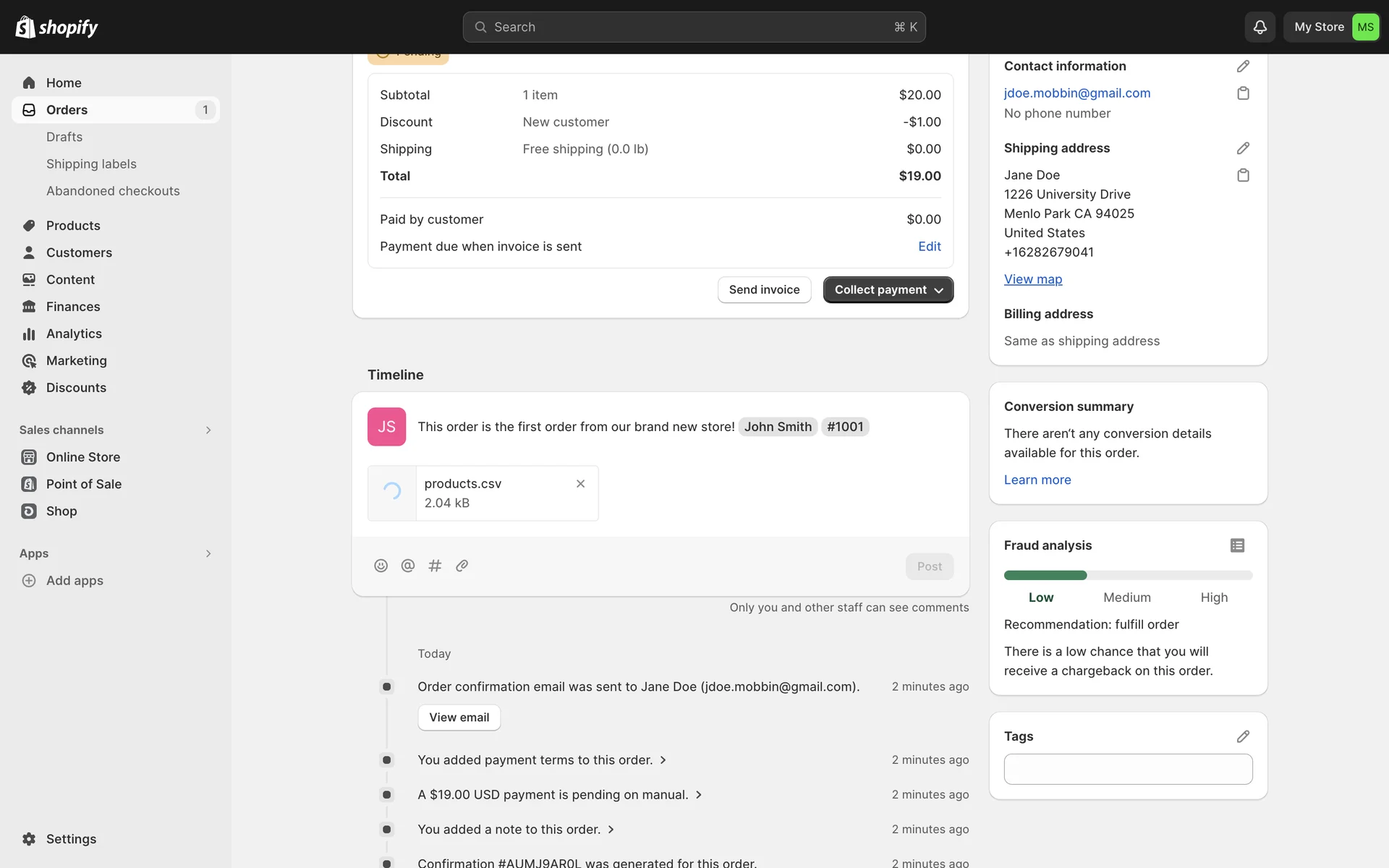The width and height of the screenshot is (1389, 868).
Task: Copy email address clipboard icon
Action: point(1243,93)
